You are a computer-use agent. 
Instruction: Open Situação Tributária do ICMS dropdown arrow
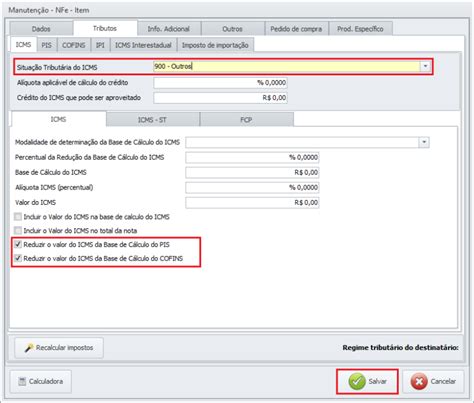tap(425, 66)
